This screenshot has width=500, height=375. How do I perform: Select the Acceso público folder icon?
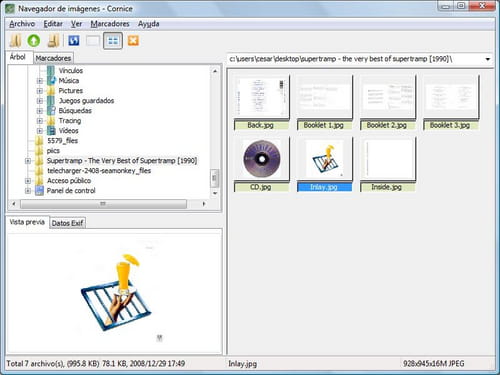click(x=39, y=180)
